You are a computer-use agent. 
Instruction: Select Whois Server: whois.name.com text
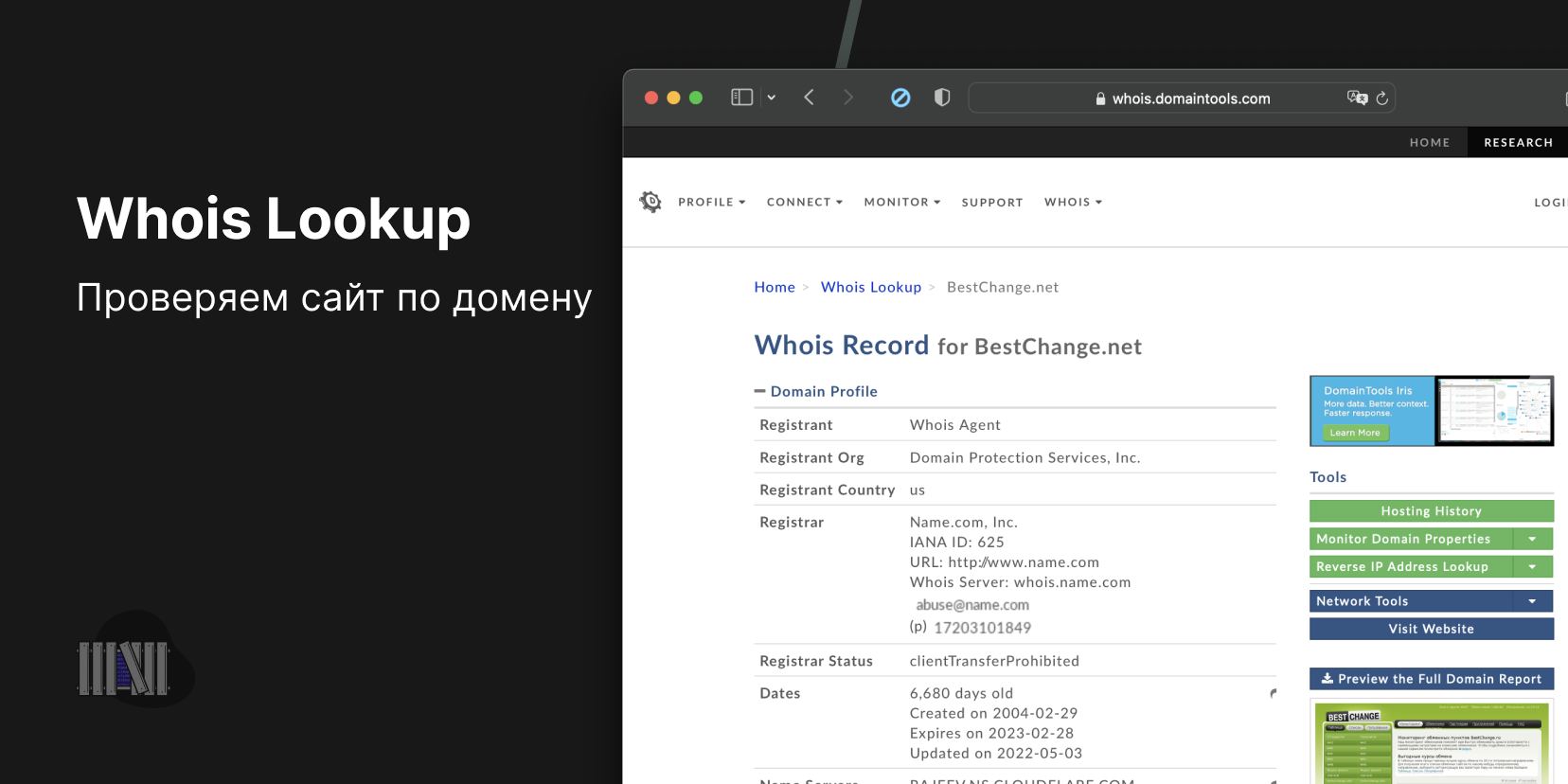point(1021,582)
